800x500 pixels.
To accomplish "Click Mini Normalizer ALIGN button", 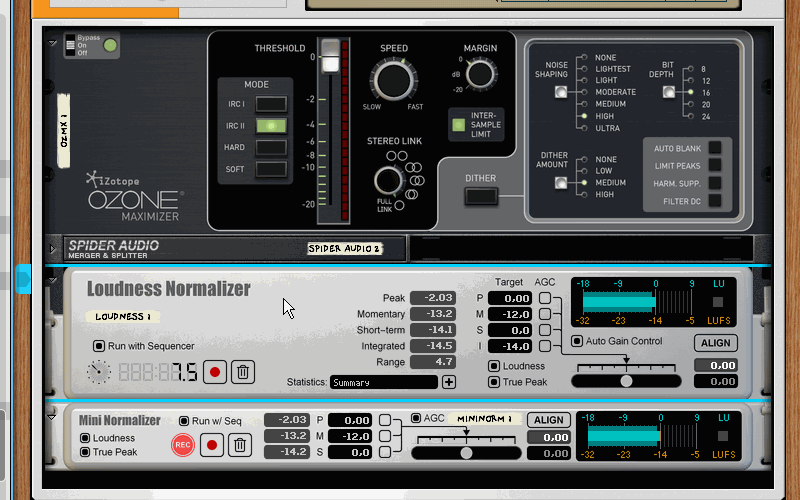I will click(548, 420).
